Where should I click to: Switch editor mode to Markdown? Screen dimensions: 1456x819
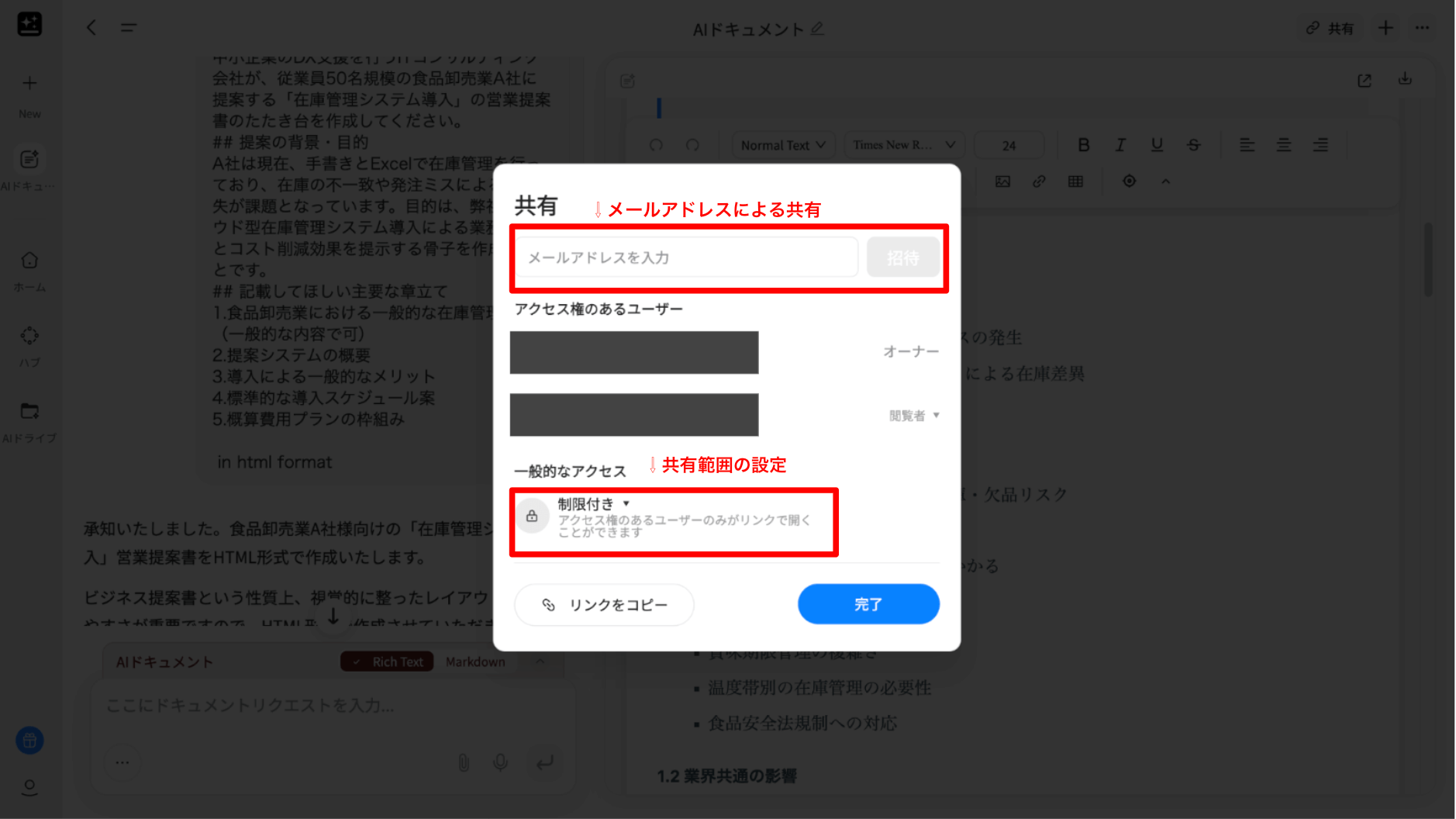[475, 662]
